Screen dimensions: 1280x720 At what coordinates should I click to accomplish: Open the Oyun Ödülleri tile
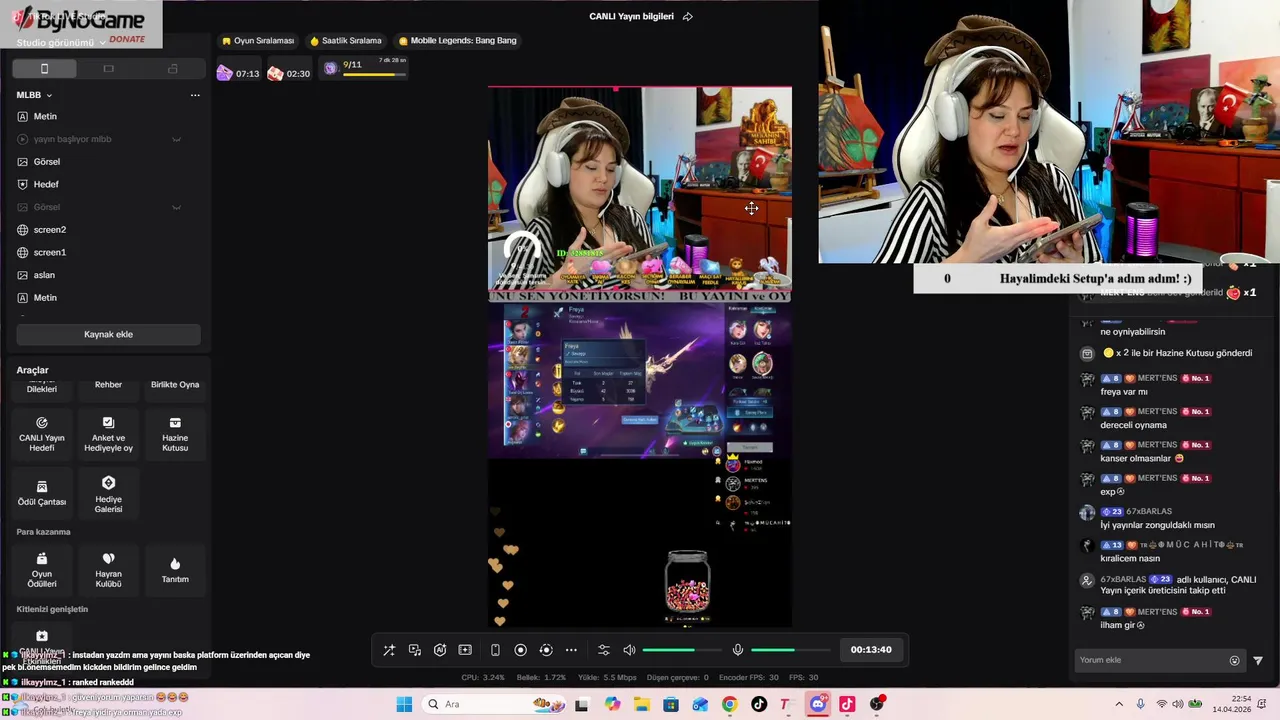[x=42, y=570]
